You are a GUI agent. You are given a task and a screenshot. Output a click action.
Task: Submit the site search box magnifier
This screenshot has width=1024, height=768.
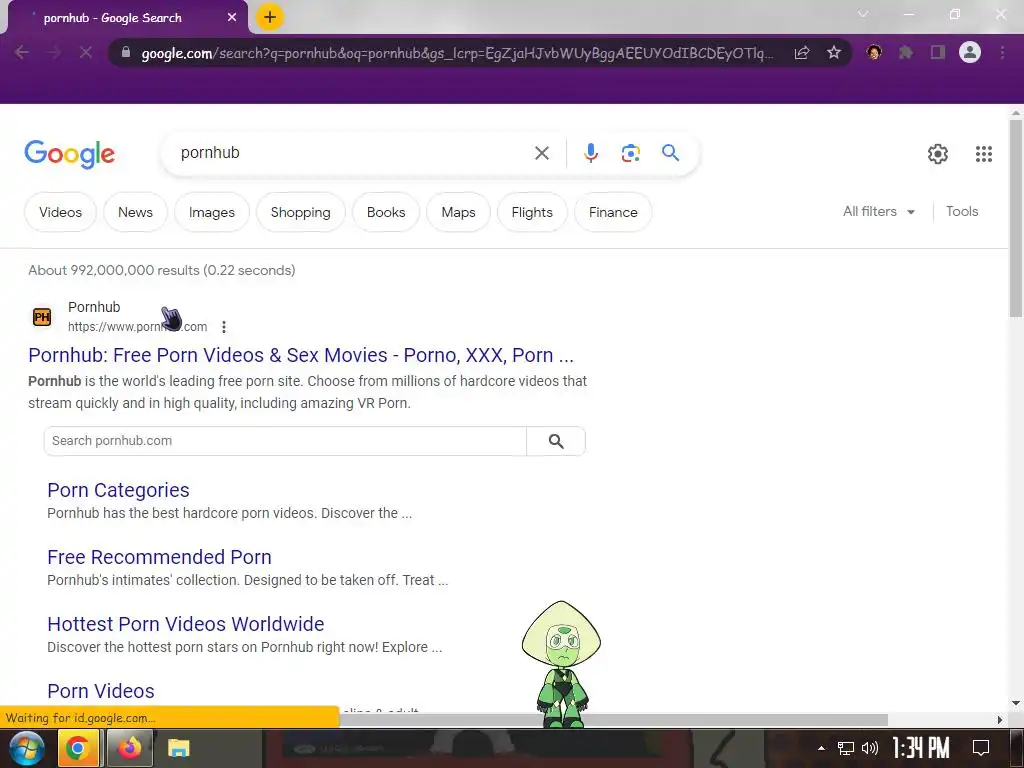tap(556, 441)
